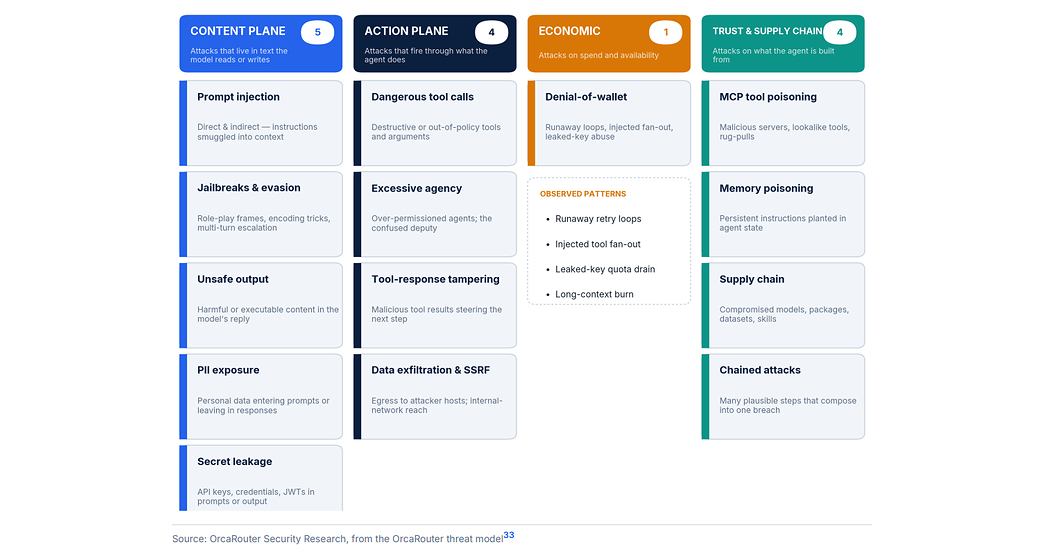This screenshot has width=1058, height=554.
Task: Click 'Direct & indirect — instructions smuggled' description
Action: (x=257, y=132)
